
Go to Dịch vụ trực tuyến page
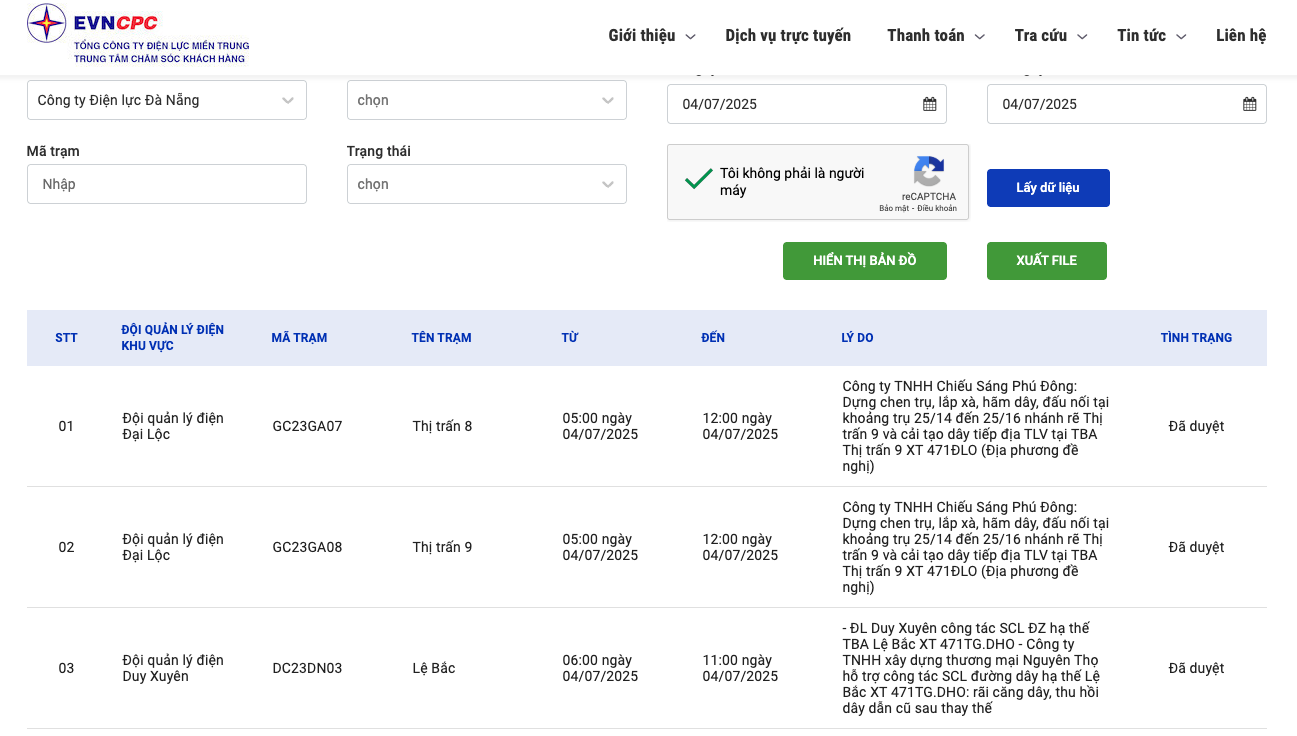788,36
